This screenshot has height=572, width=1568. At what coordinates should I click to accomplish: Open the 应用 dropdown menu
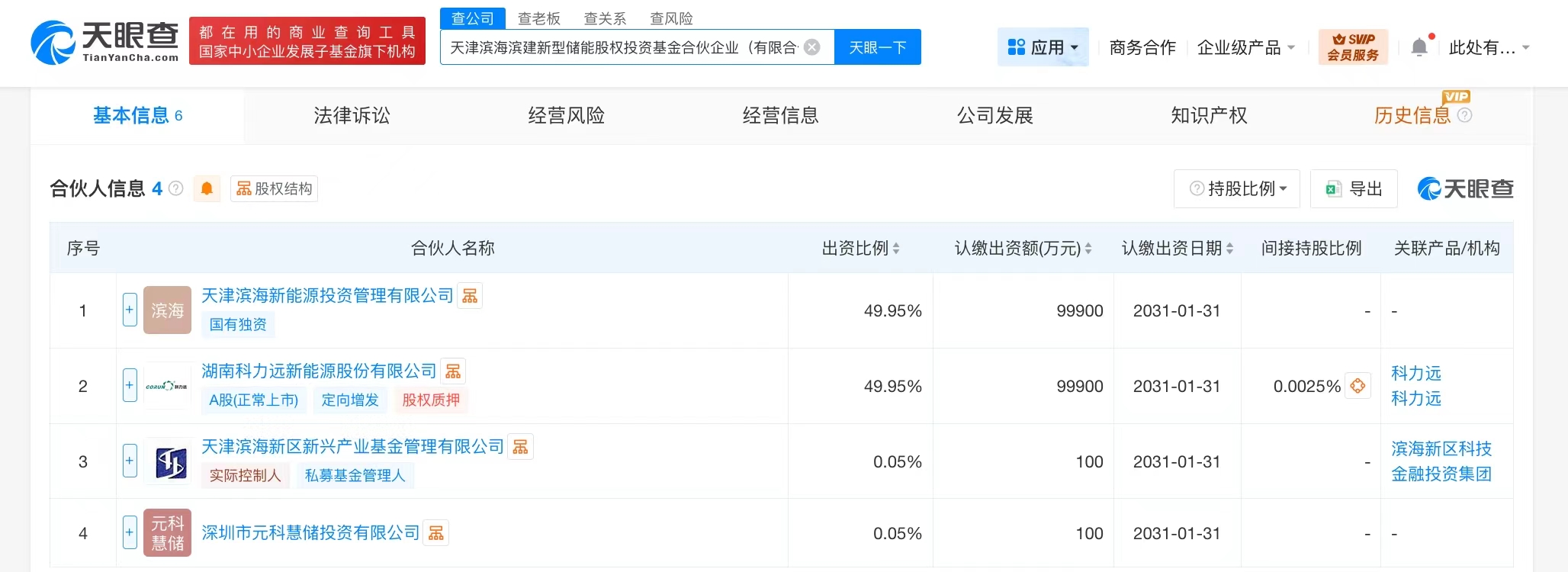pyautogui.click(x=1043, y=47)
